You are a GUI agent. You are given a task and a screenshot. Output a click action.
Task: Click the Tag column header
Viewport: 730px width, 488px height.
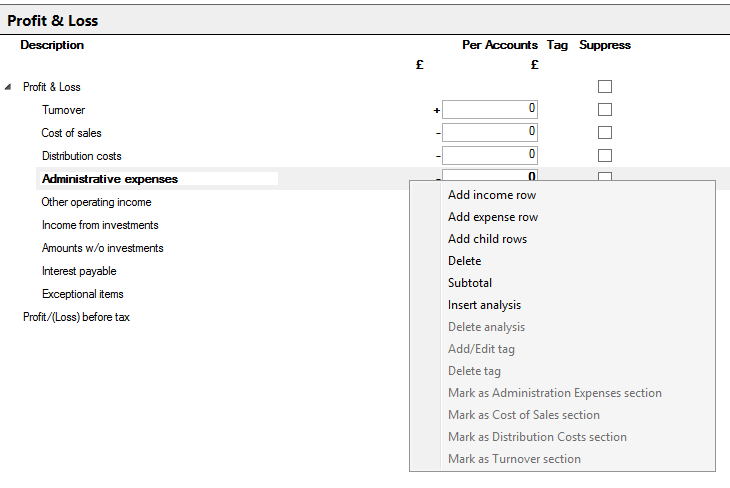click(557, 45)
